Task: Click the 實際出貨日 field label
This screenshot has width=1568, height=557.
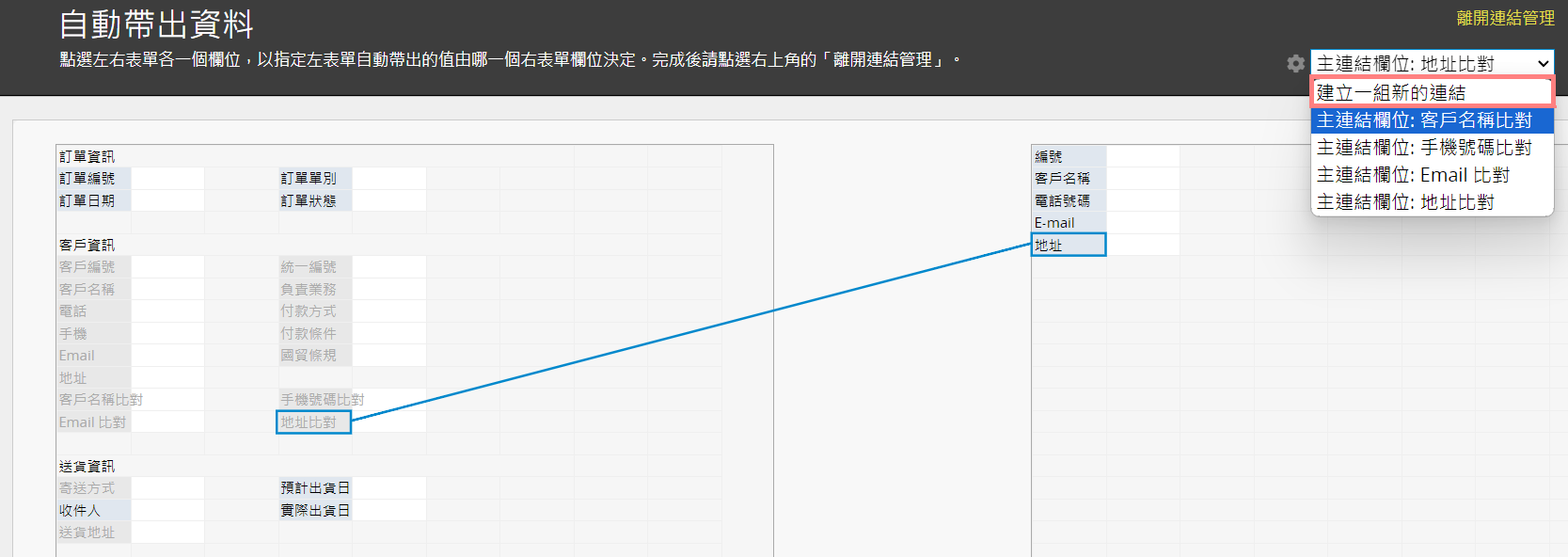Action: [315, 510]
